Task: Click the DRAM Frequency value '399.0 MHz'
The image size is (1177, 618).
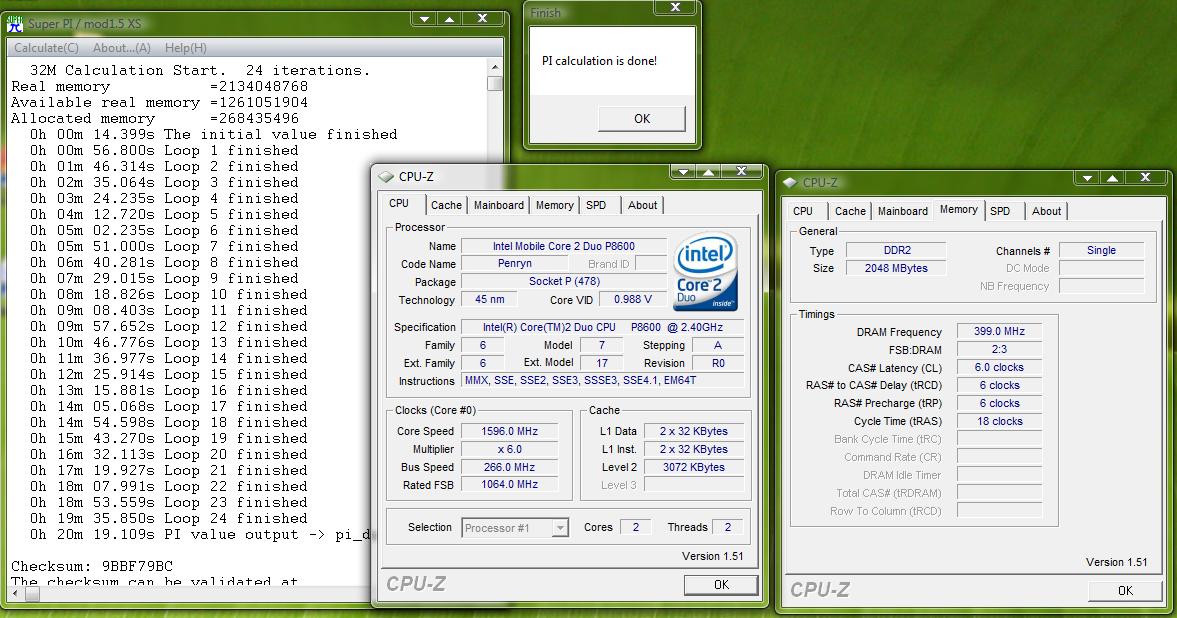Action: pos(999,331)
